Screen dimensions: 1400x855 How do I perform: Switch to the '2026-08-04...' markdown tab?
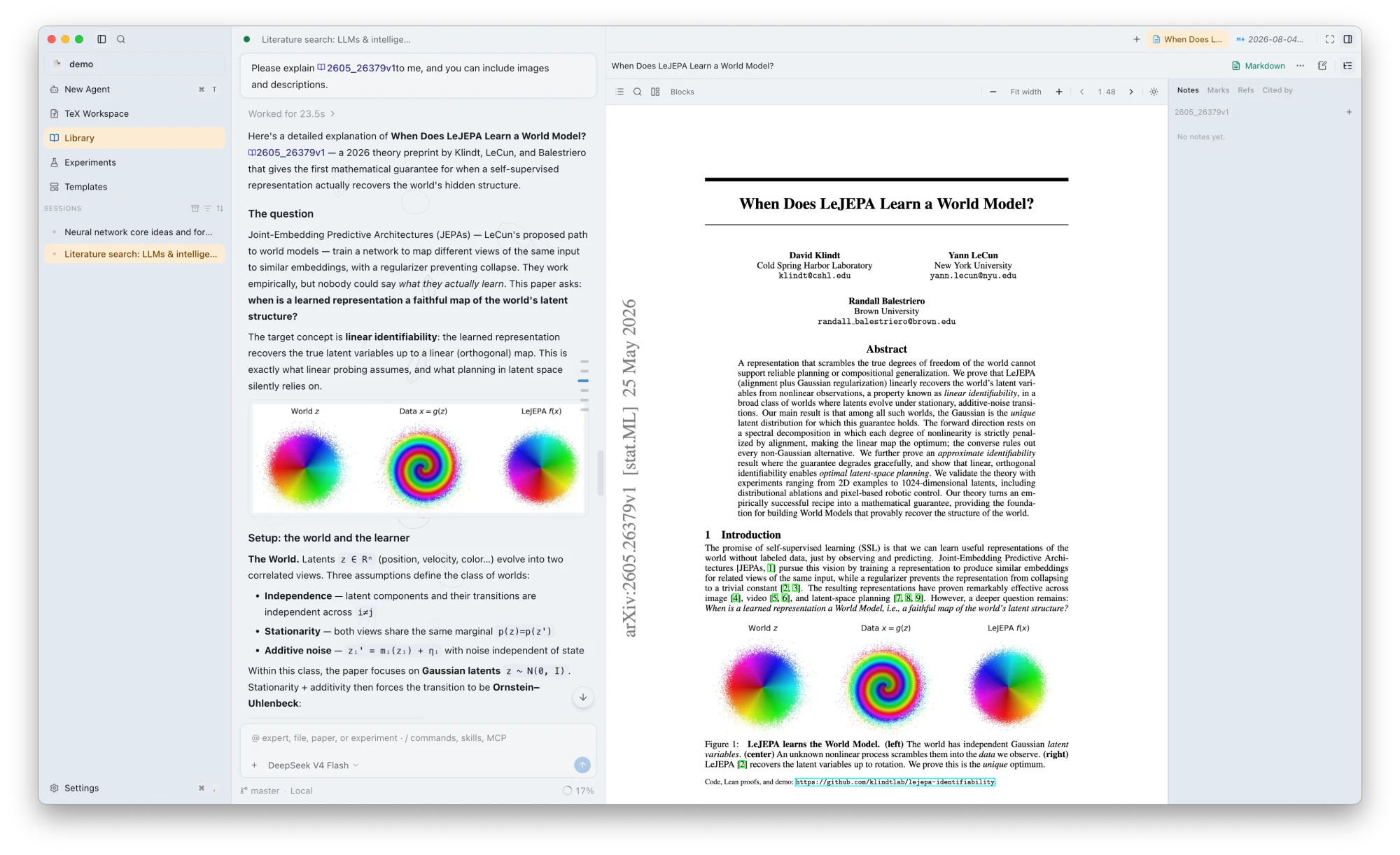pos(1270,39)
